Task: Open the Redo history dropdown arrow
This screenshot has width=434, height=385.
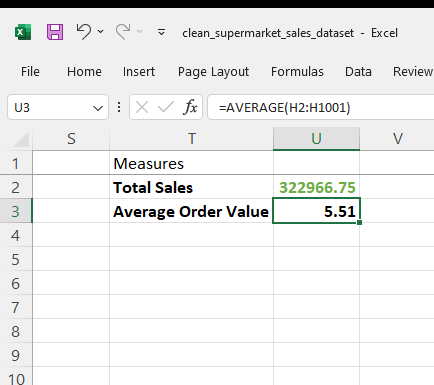Action: click(x=140, y=32)
